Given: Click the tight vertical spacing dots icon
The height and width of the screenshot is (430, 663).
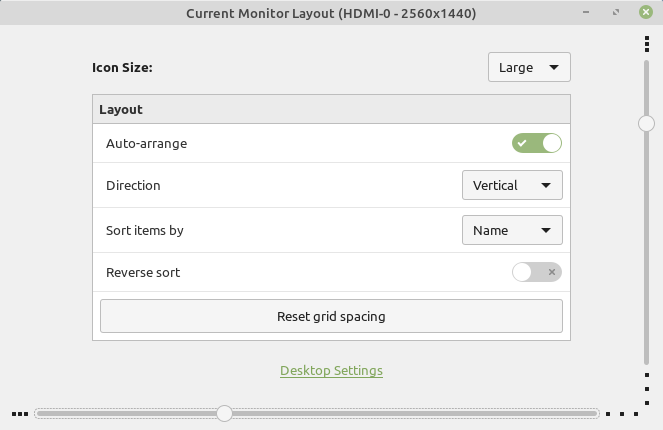Looking at the screenshot, I should tap(647, 44).
